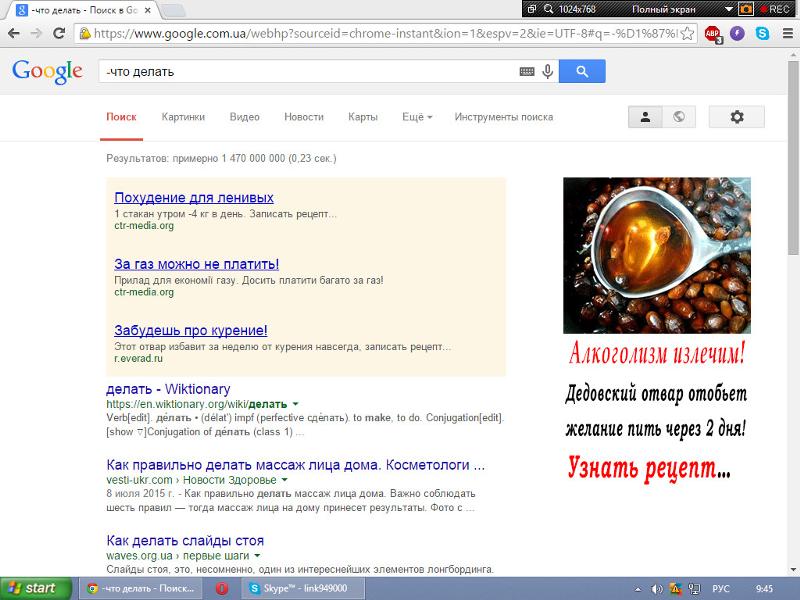The width and height of the screenshot is (800, 600).
Task: Click the recorder window-restore icon
Action: click(x=532, y=9)
